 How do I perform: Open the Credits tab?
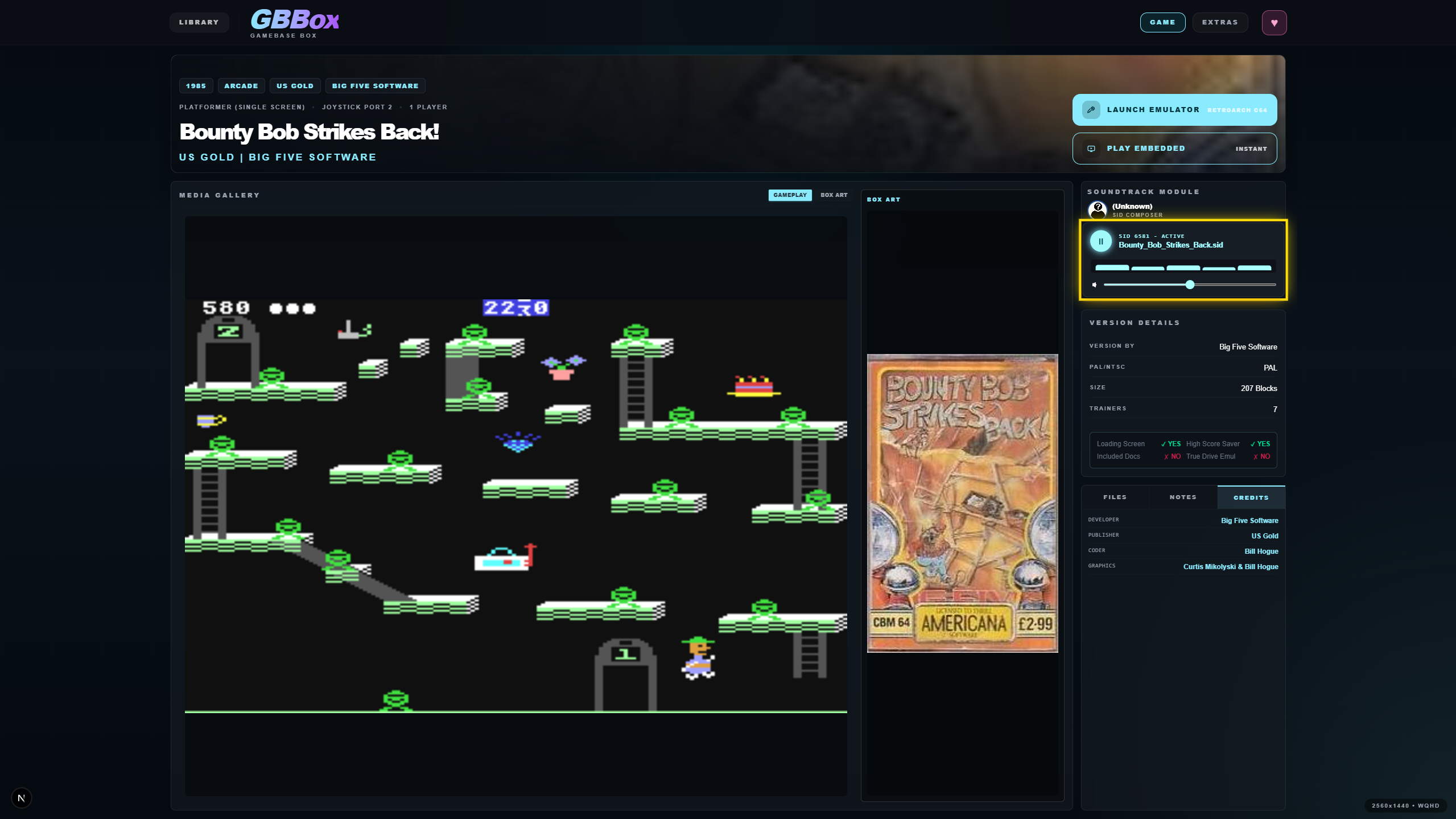click(1251, 497)
